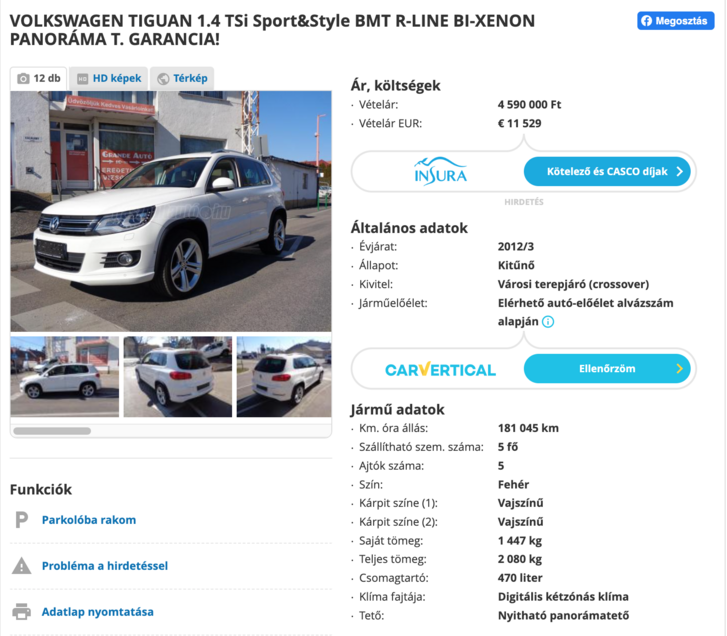Open the 12 db photos tab
This screenshot has height=636, width=727.
click(x=39, y=78)
